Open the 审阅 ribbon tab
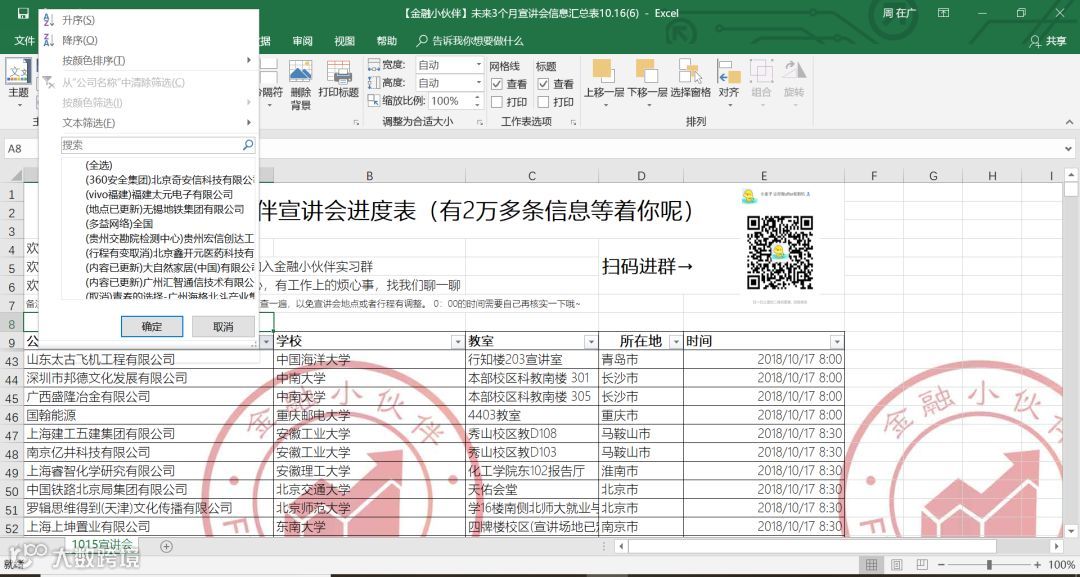The image size is (1080, 577). (302, 41)
